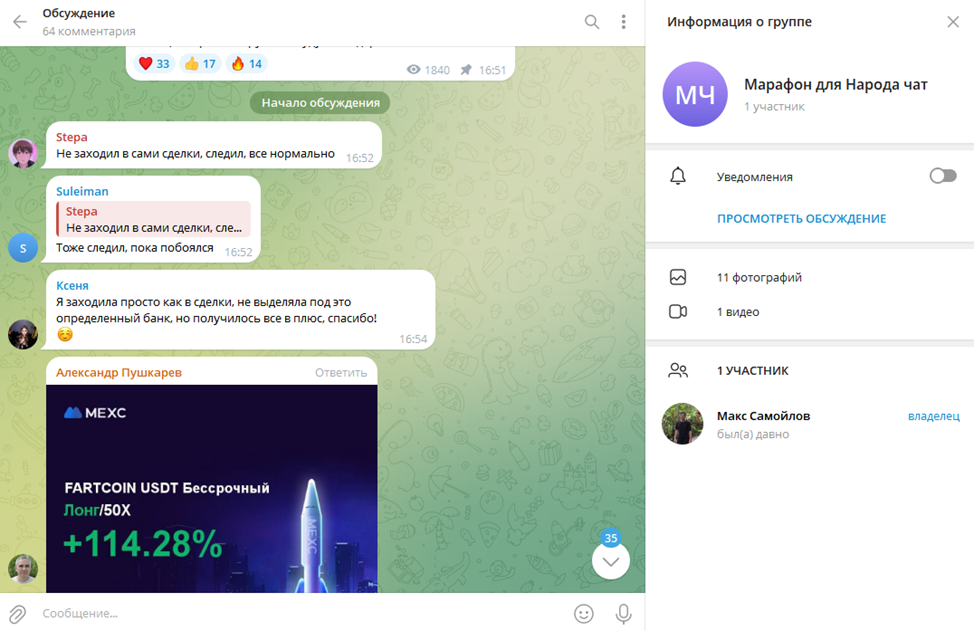Click the back arrow in discussion header

pos(20,22)
